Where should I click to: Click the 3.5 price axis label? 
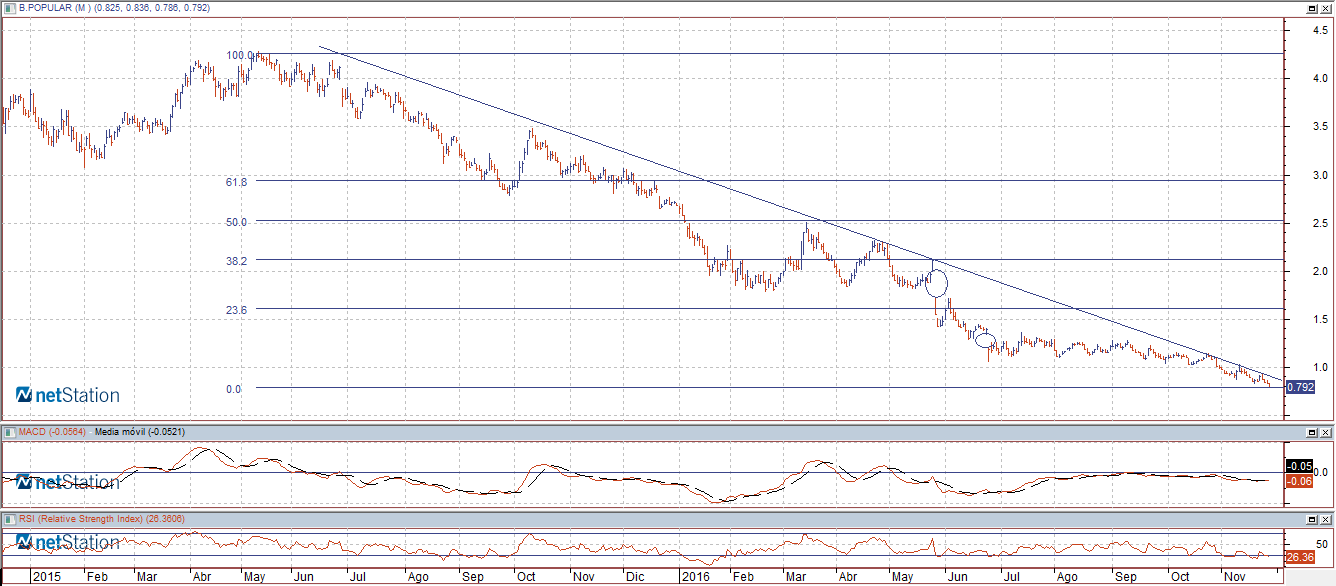pyautogui.click(x=1320, y=127)
